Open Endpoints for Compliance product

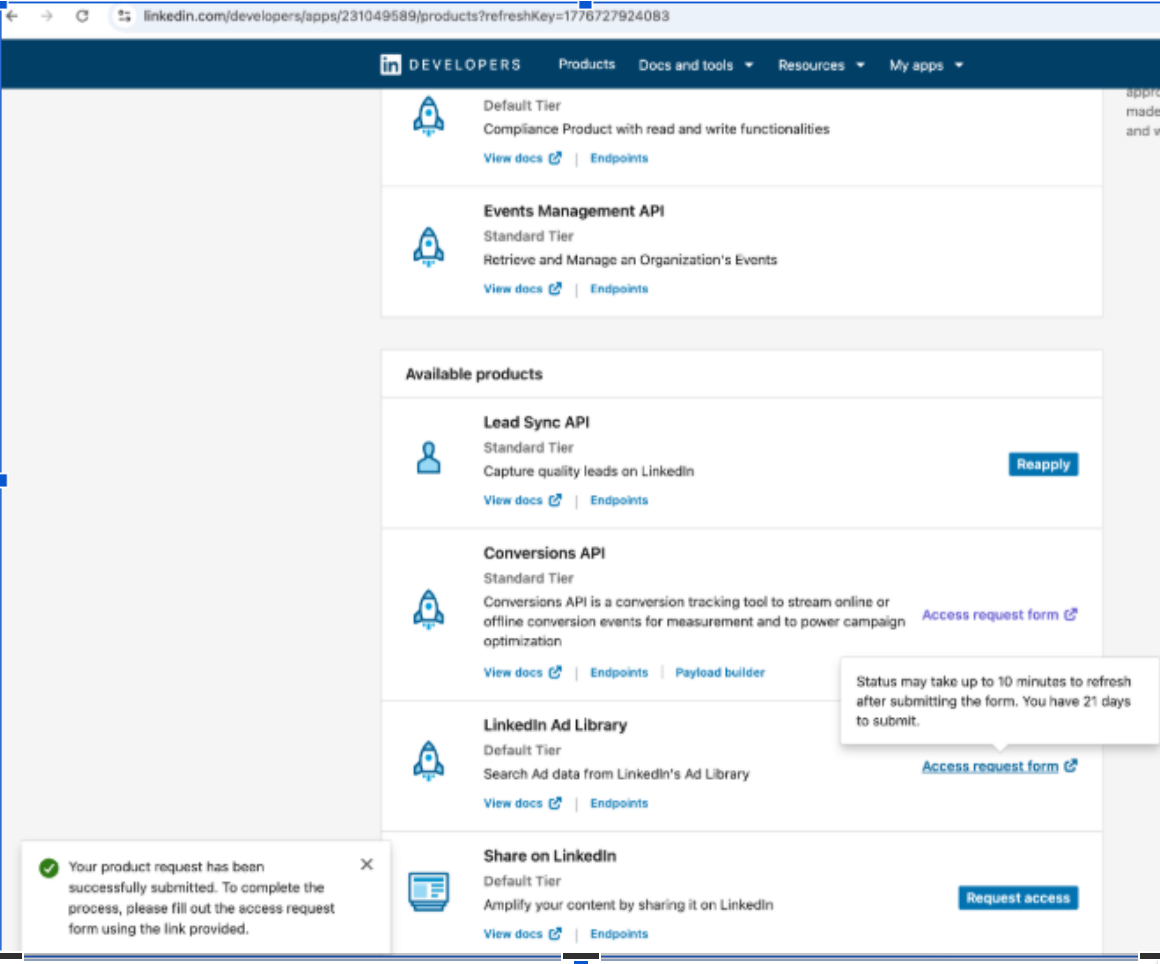click(618, 158)
